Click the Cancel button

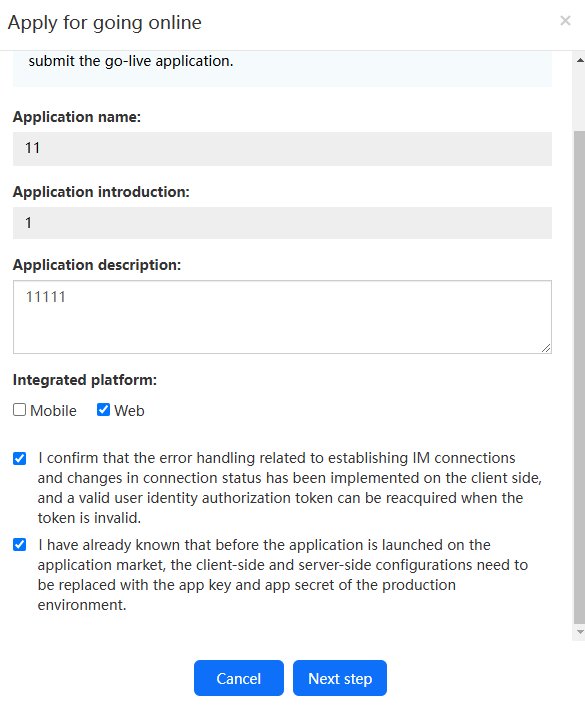[238, 678]
